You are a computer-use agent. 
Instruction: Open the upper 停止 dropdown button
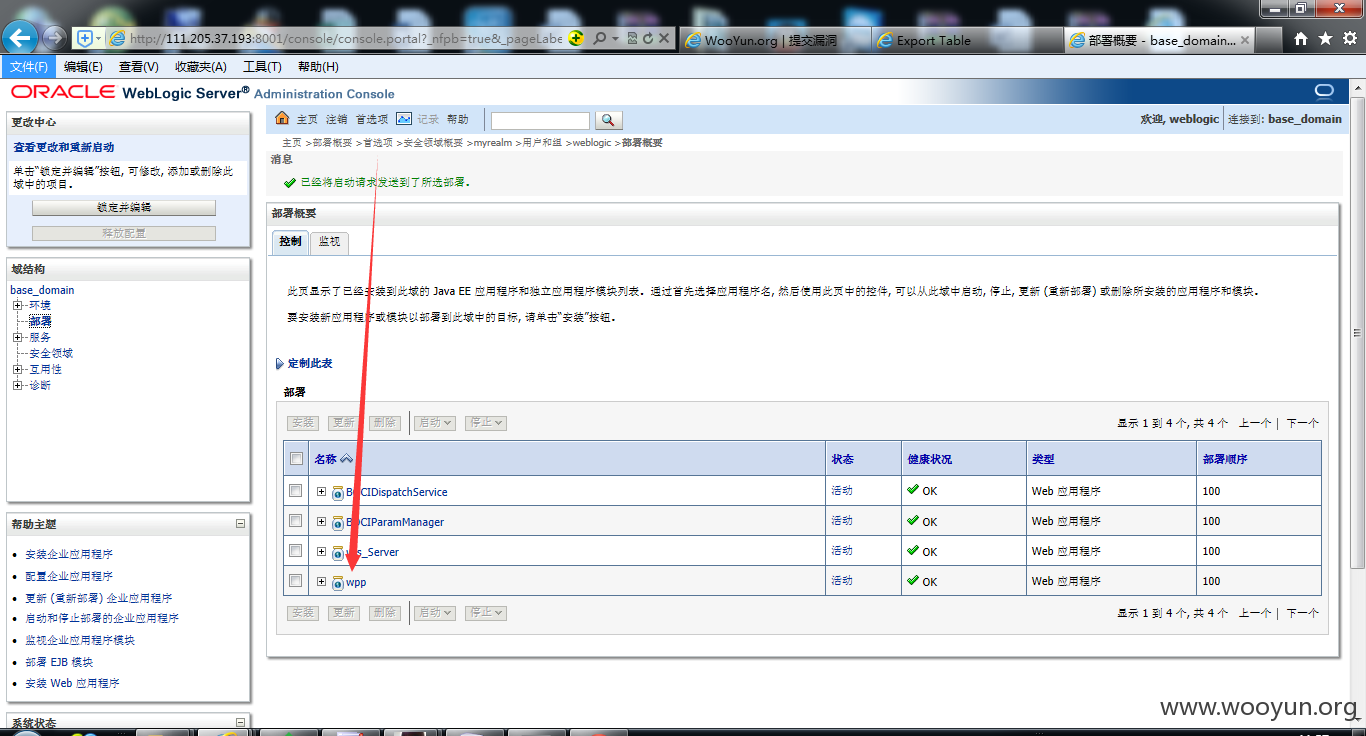[x=486, y=423]
